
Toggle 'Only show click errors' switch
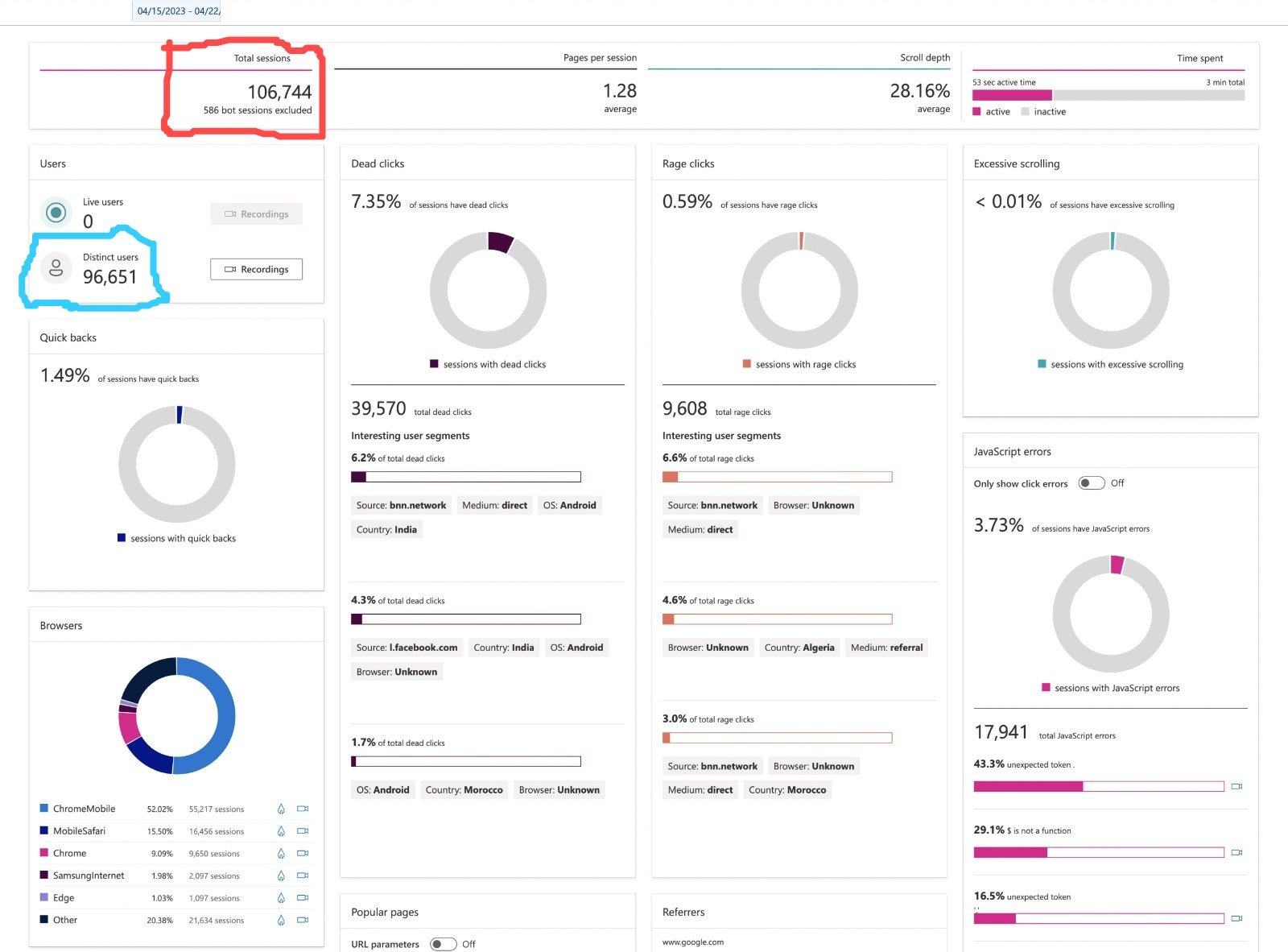click(1092, 483)
